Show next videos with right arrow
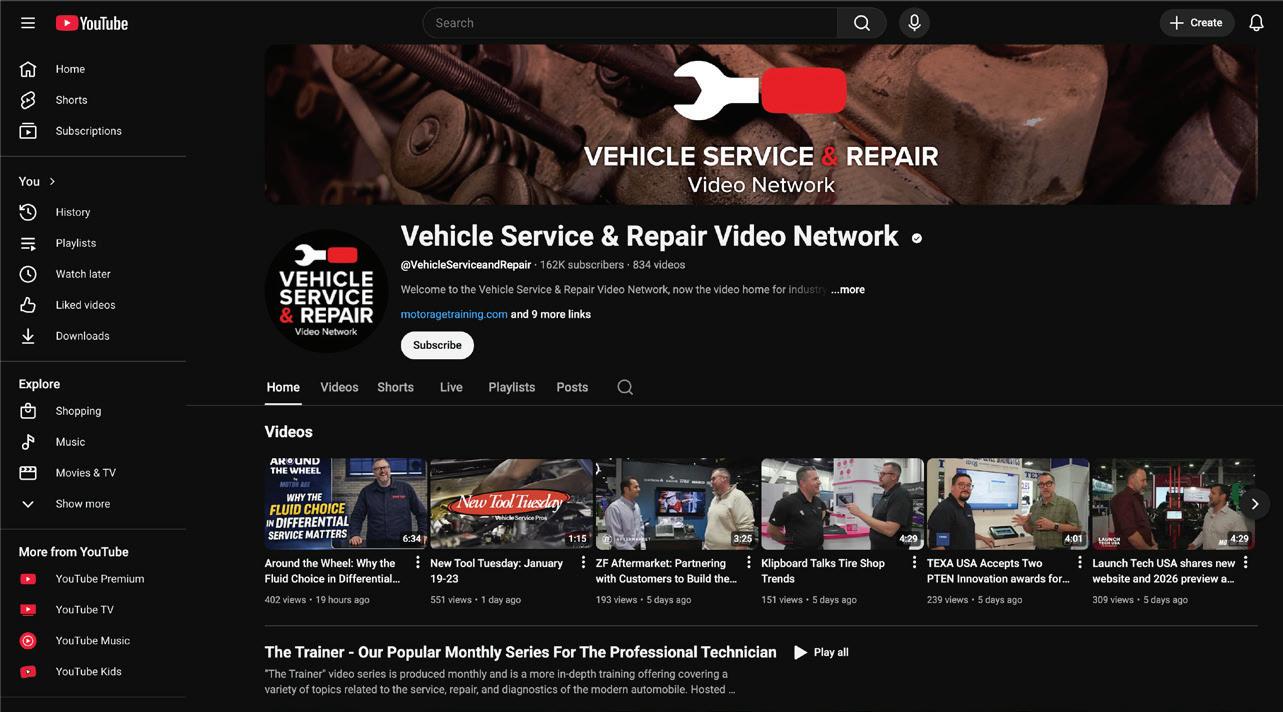1283x712 pixels. click(1254, 504)
